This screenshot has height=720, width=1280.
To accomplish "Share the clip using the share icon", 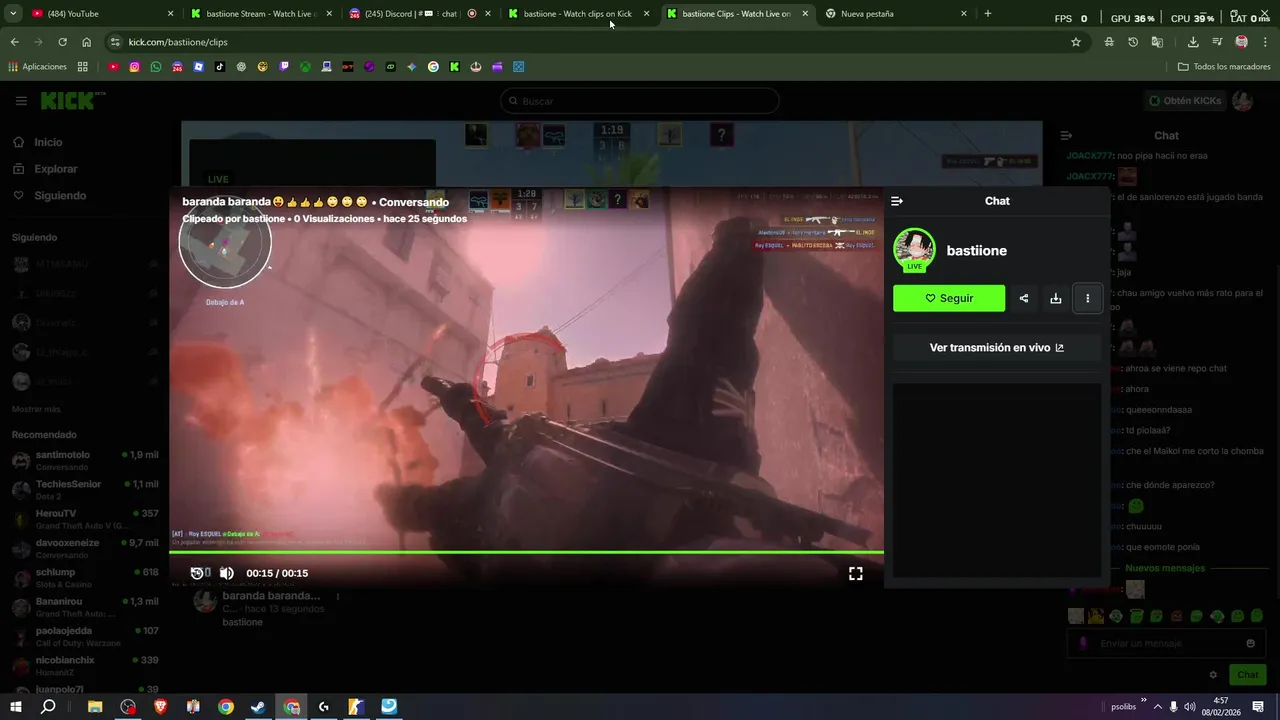I will [1023, 298].
